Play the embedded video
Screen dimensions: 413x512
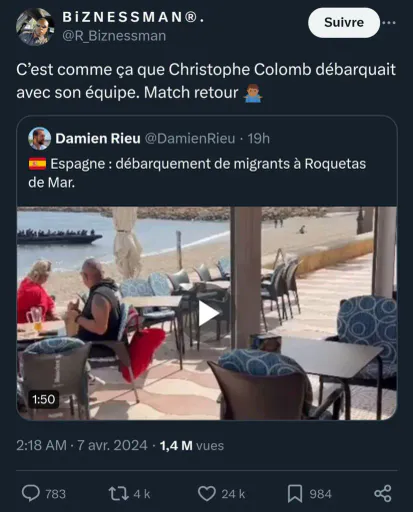point(208,313)
